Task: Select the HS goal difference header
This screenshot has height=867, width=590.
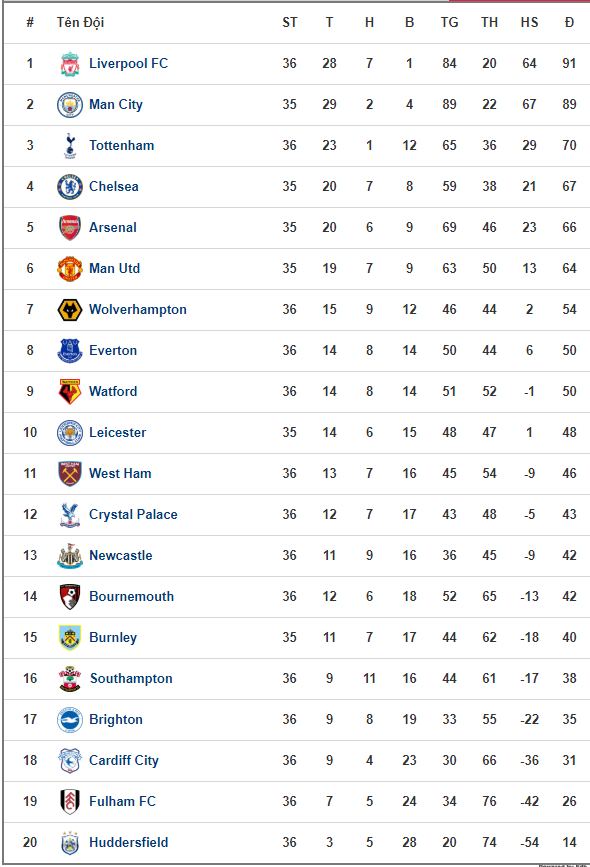Action: tap(529, 22)
